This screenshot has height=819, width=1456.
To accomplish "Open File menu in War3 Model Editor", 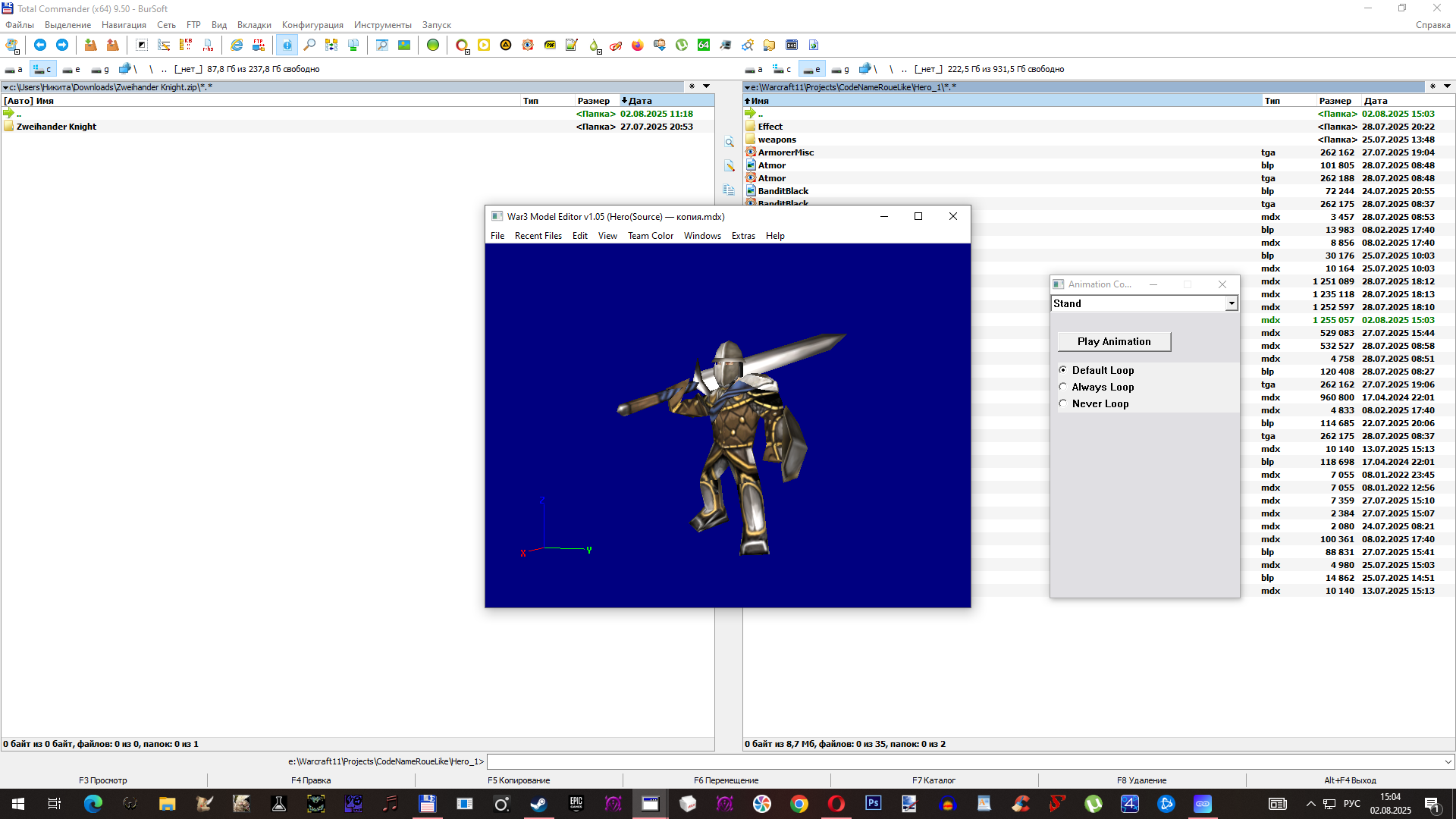I will 497,236.
